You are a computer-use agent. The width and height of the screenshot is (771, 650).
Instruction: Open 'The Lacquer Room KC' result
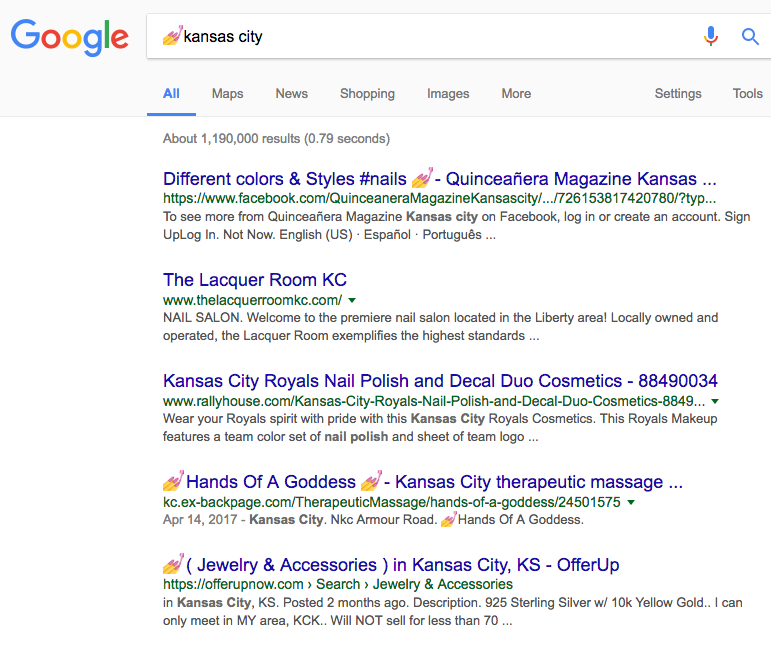pos(255,280)
